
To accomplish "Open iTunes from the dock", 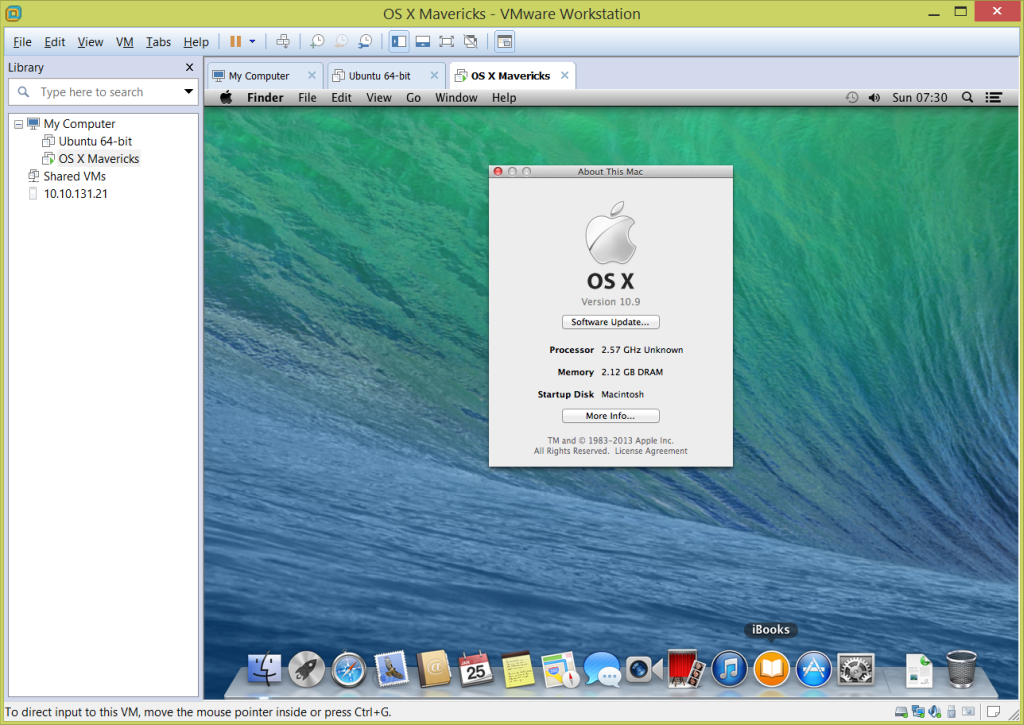I will click(x=730, y=669).
